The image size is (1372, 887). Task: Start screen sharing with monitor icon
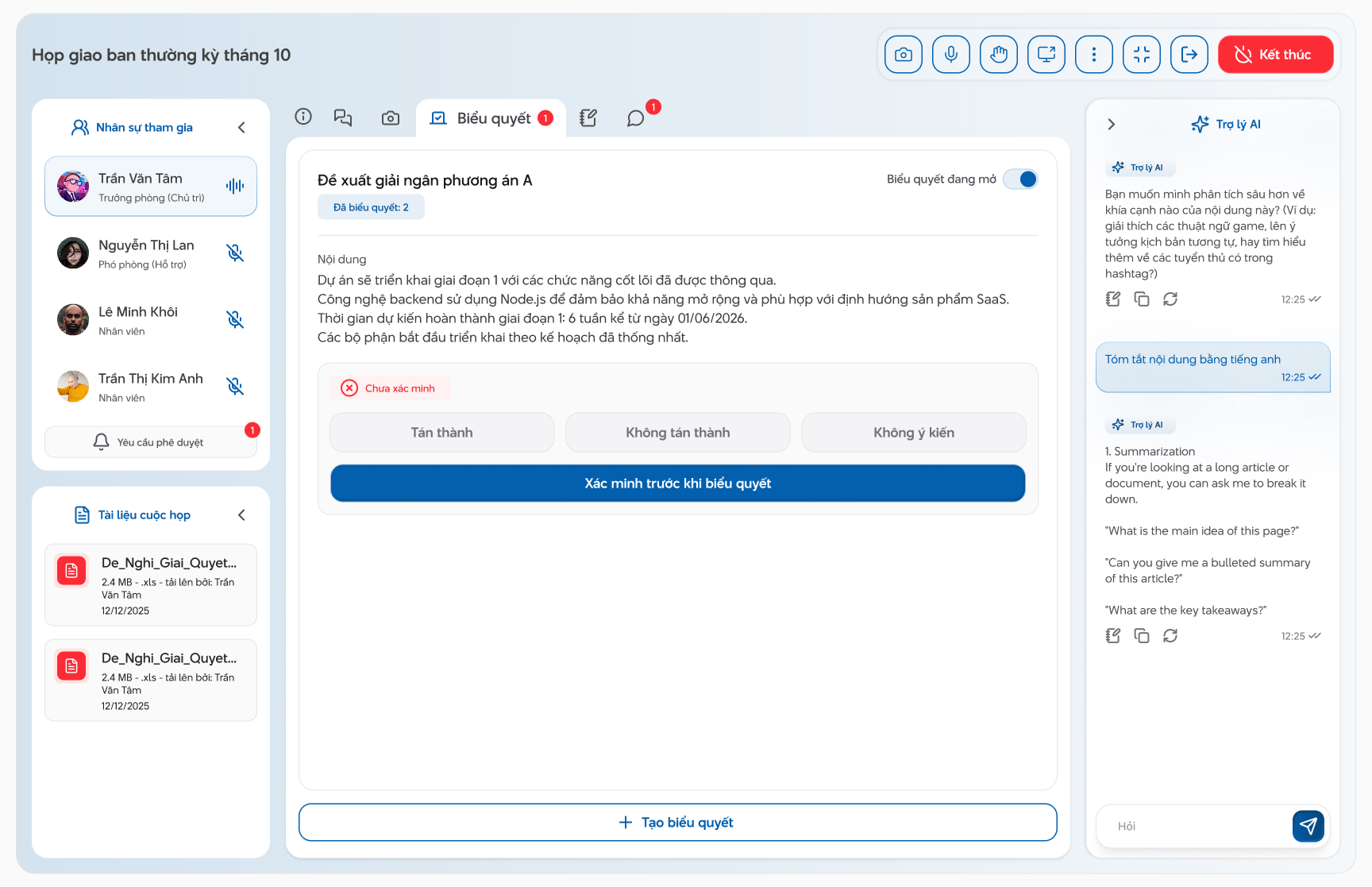1046,55
